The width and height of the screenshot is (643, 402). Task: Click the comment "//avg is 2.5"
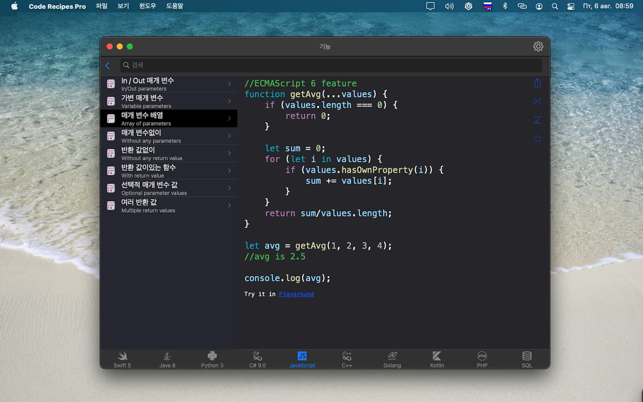(275, 257)
